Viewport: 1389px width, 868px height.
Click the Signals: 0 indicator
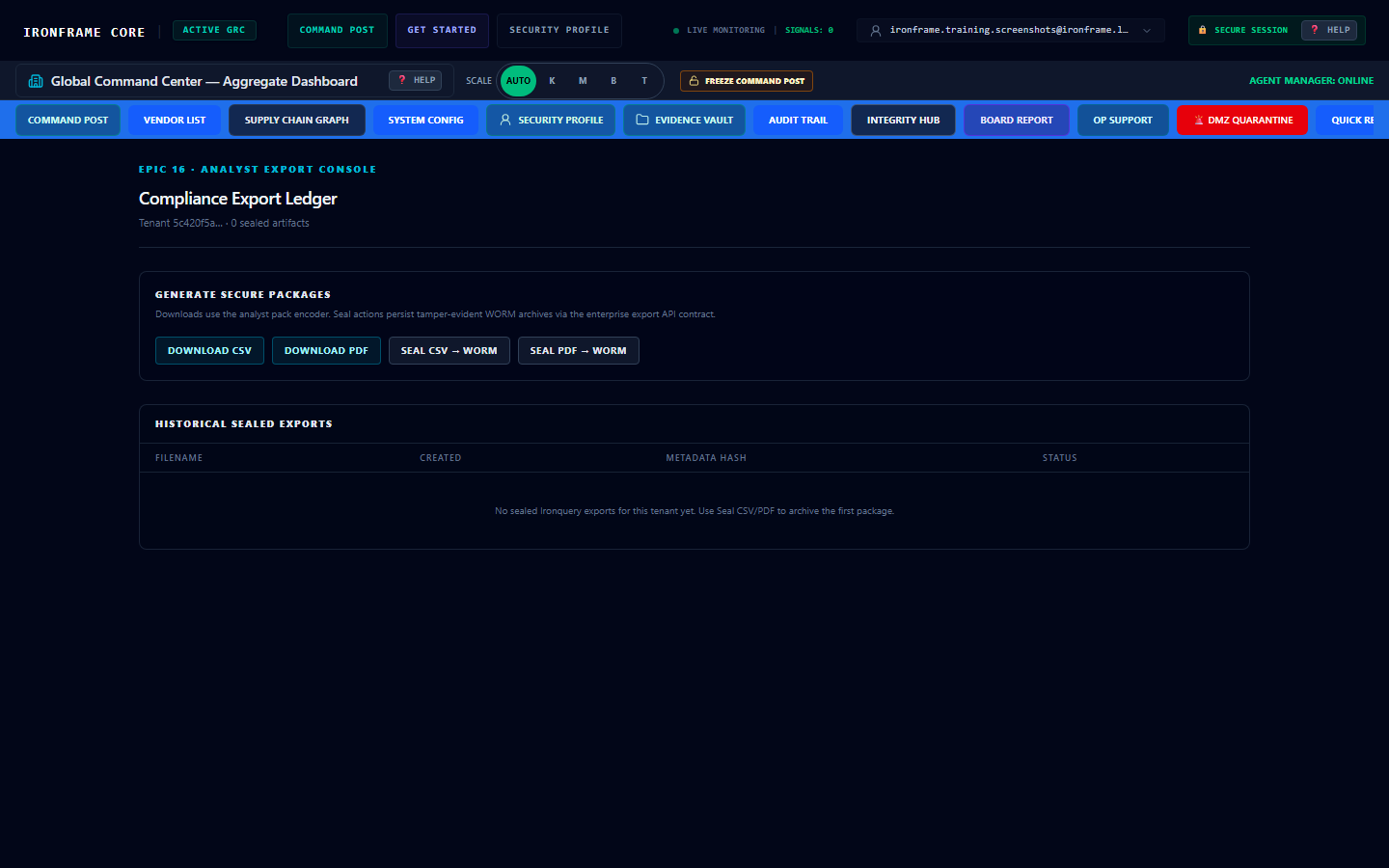(x=809, y=31)
